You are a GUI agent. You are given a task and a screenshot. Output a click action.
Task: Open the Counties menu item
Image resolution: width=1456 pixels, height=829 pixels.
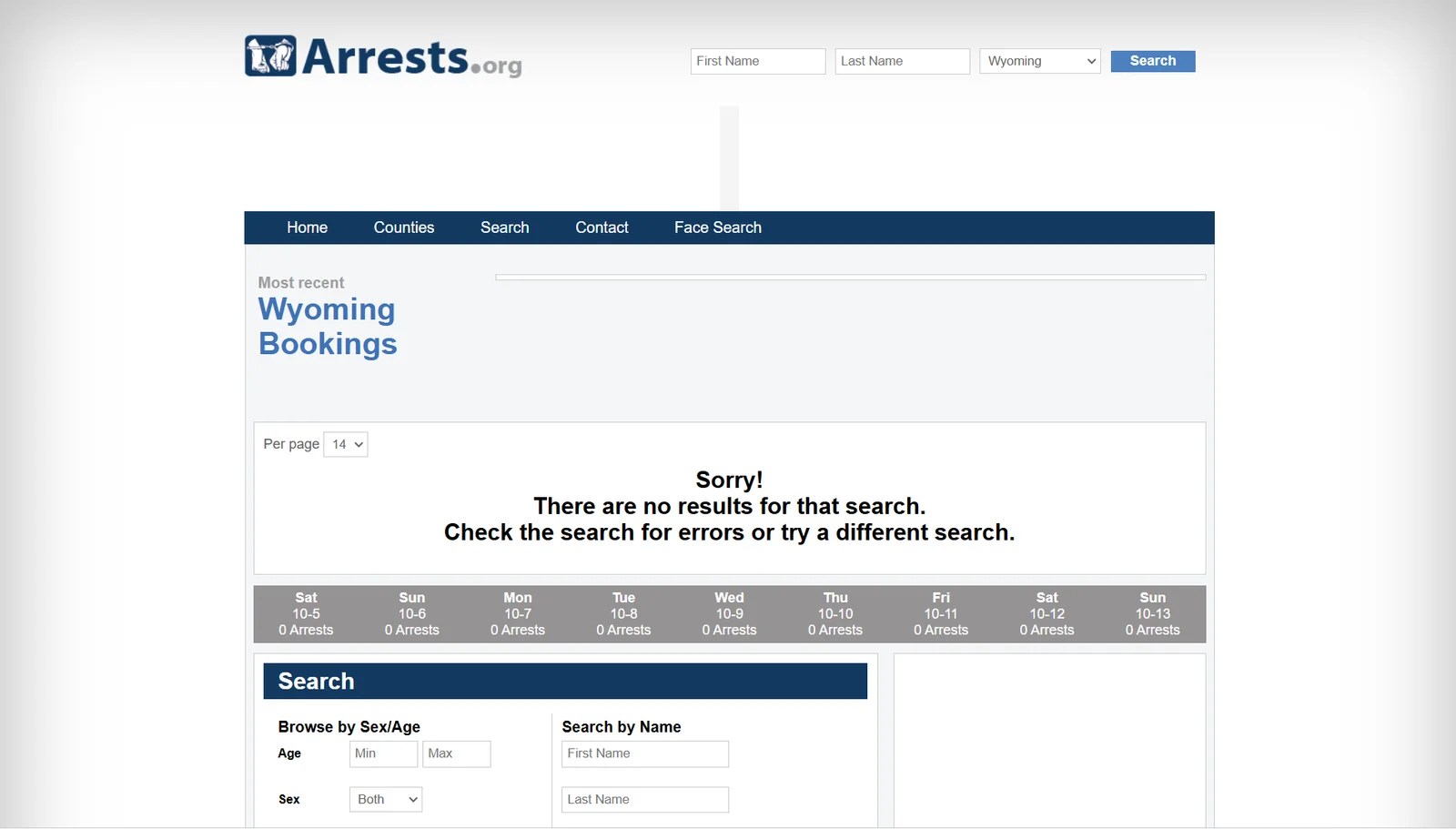click(404, 227)
